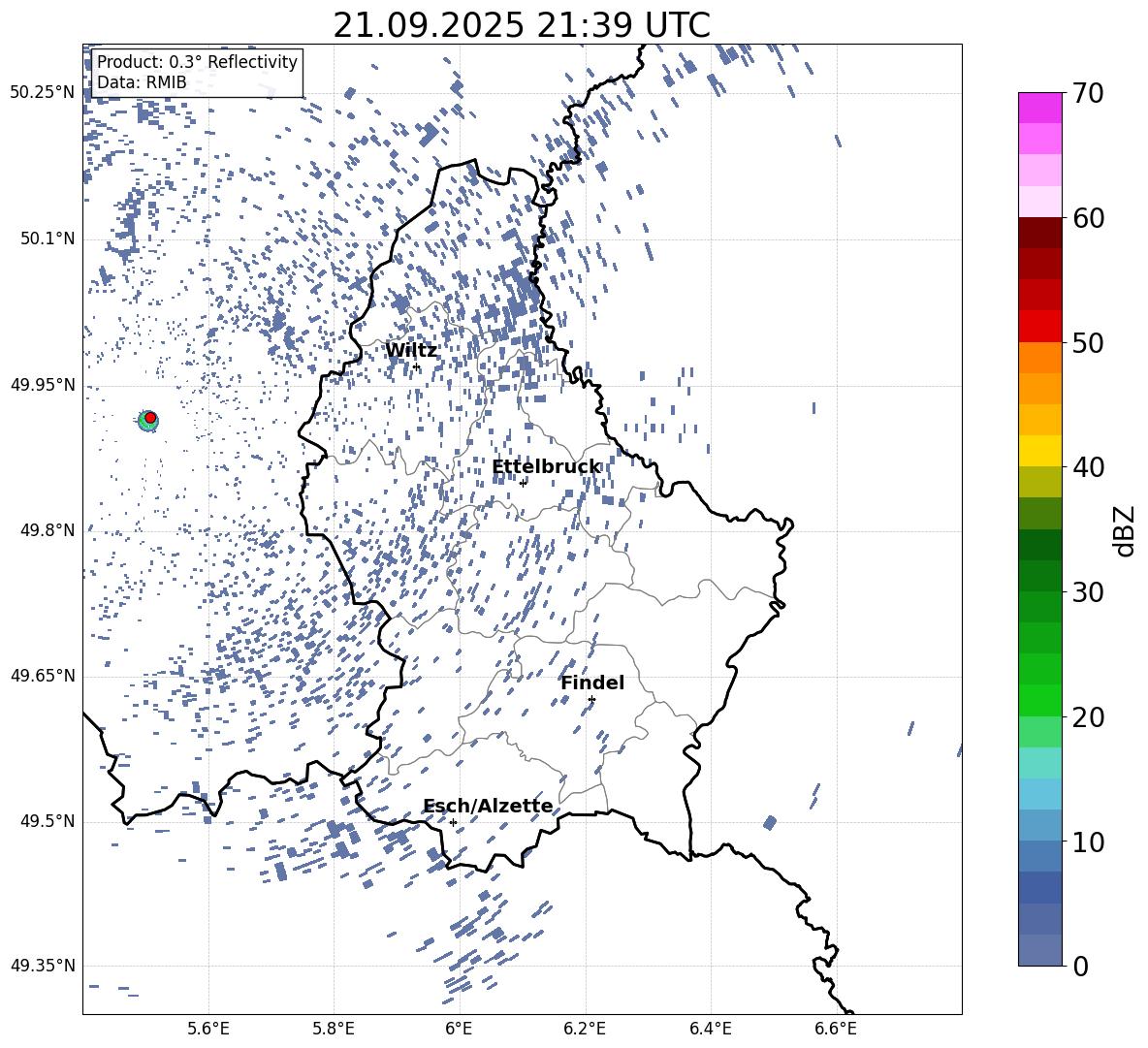Click the bright green colorbar segment at 20
Screen dimensions: 1148x1048
coord(1040,701)
